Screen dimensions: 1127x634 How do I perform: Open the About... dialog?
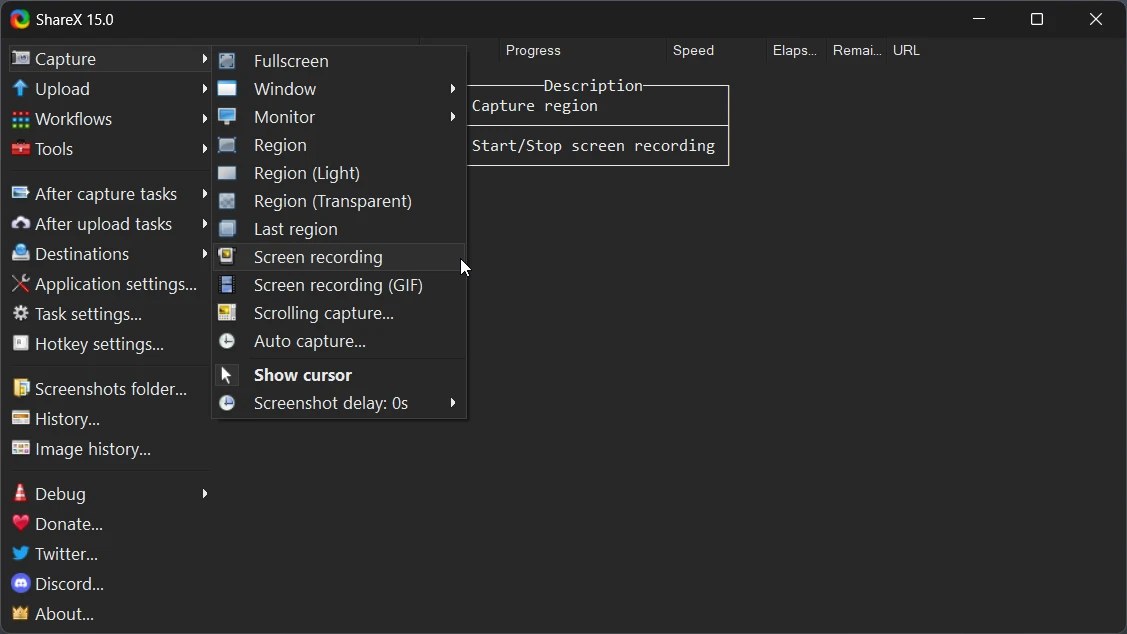tap(109, 615)
